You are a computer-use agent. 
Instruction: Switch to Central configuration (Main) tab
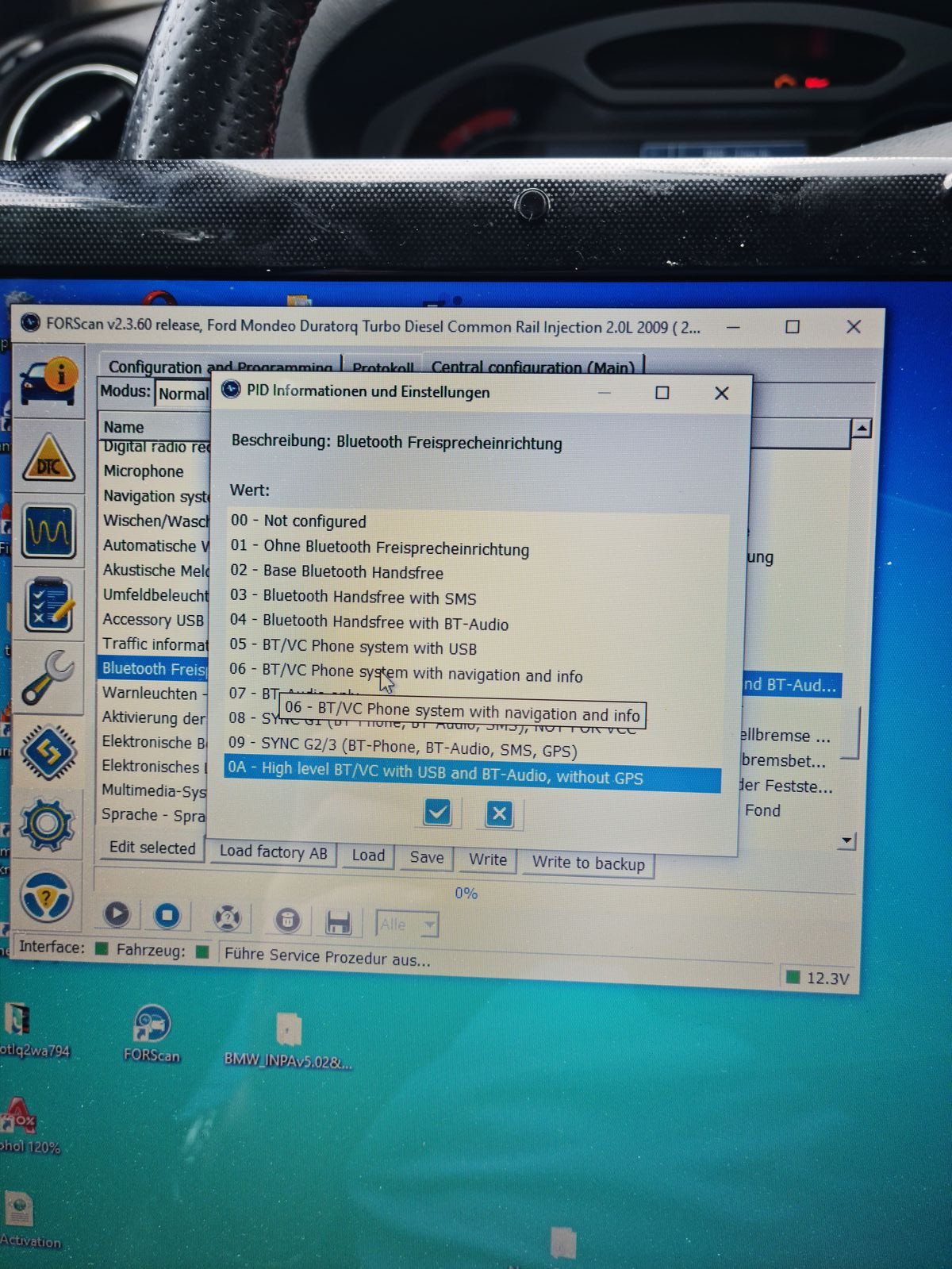(x=532, y=367)
